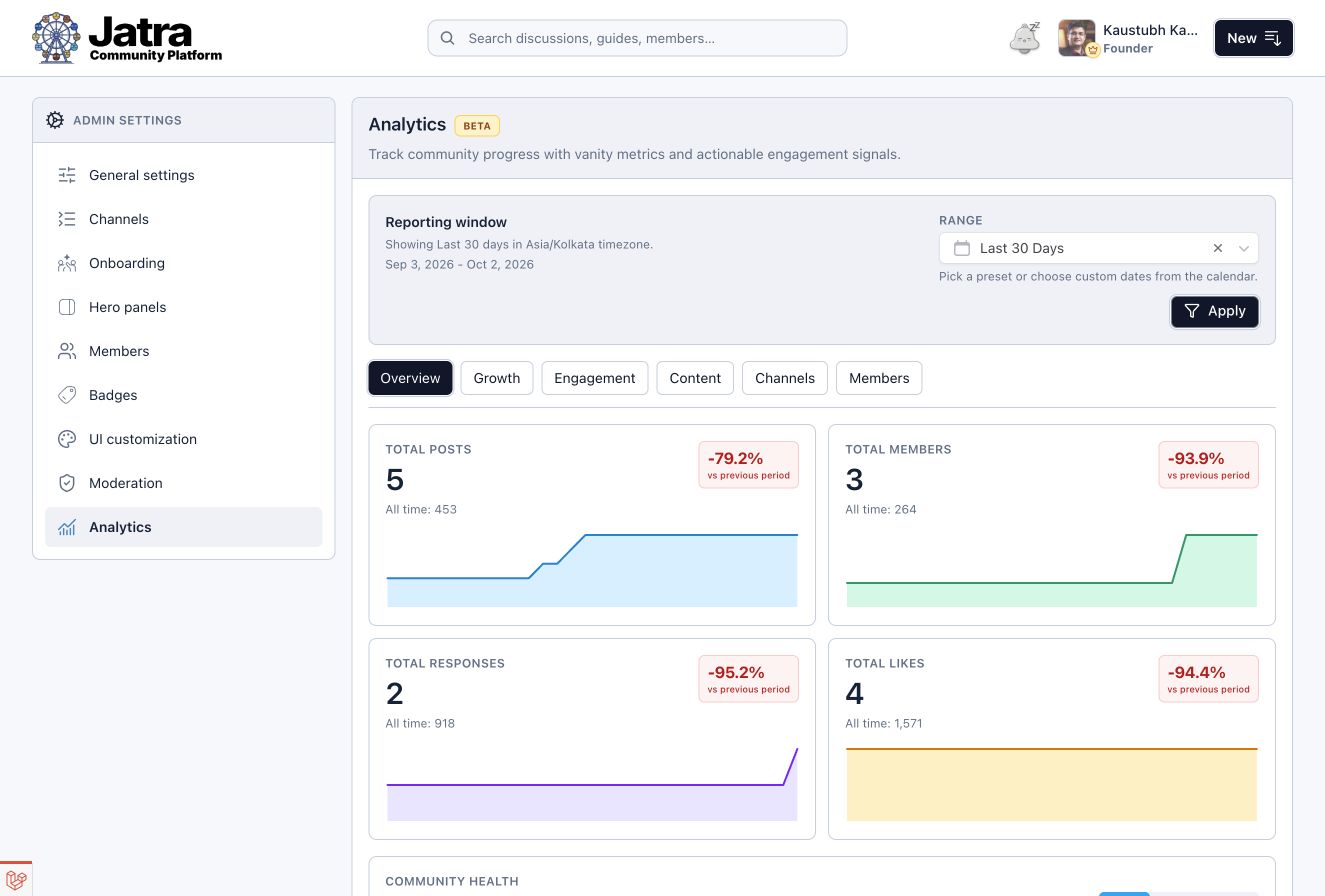Click the BETA badge next to Analytics
This screenshot has height=896, width=1325.
pos(477,126)
